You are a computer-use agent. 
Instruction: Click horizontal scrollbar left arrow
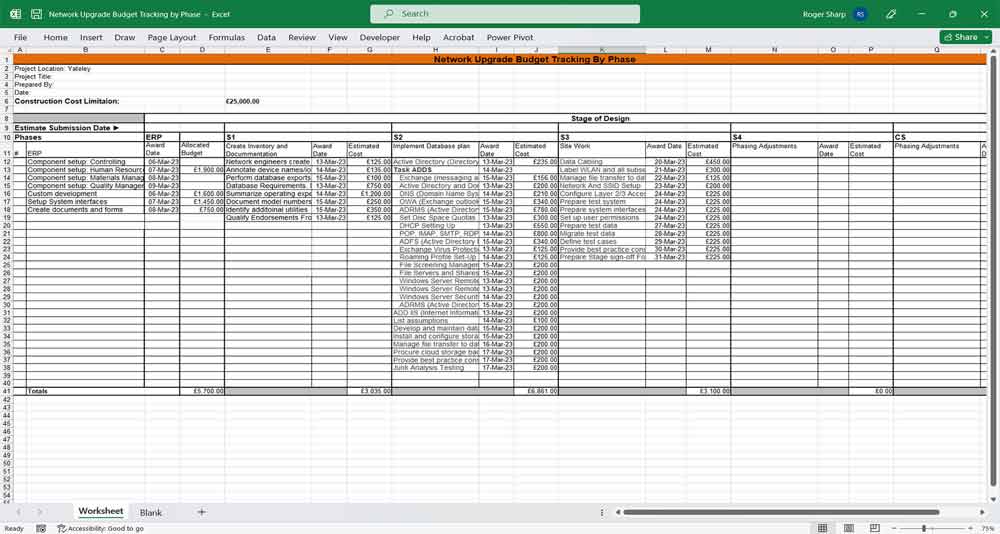pyautogui.click(x=617, y=512)
